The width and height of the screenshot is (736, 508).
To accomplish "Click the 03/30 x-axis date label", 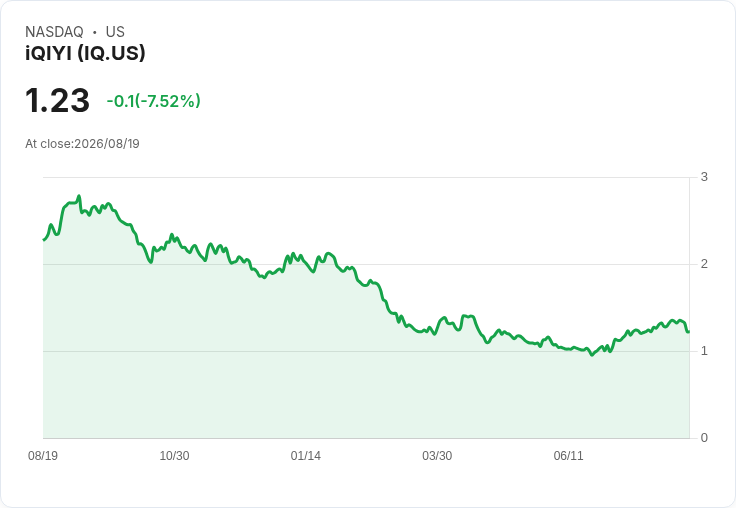I will click(437, 455).
